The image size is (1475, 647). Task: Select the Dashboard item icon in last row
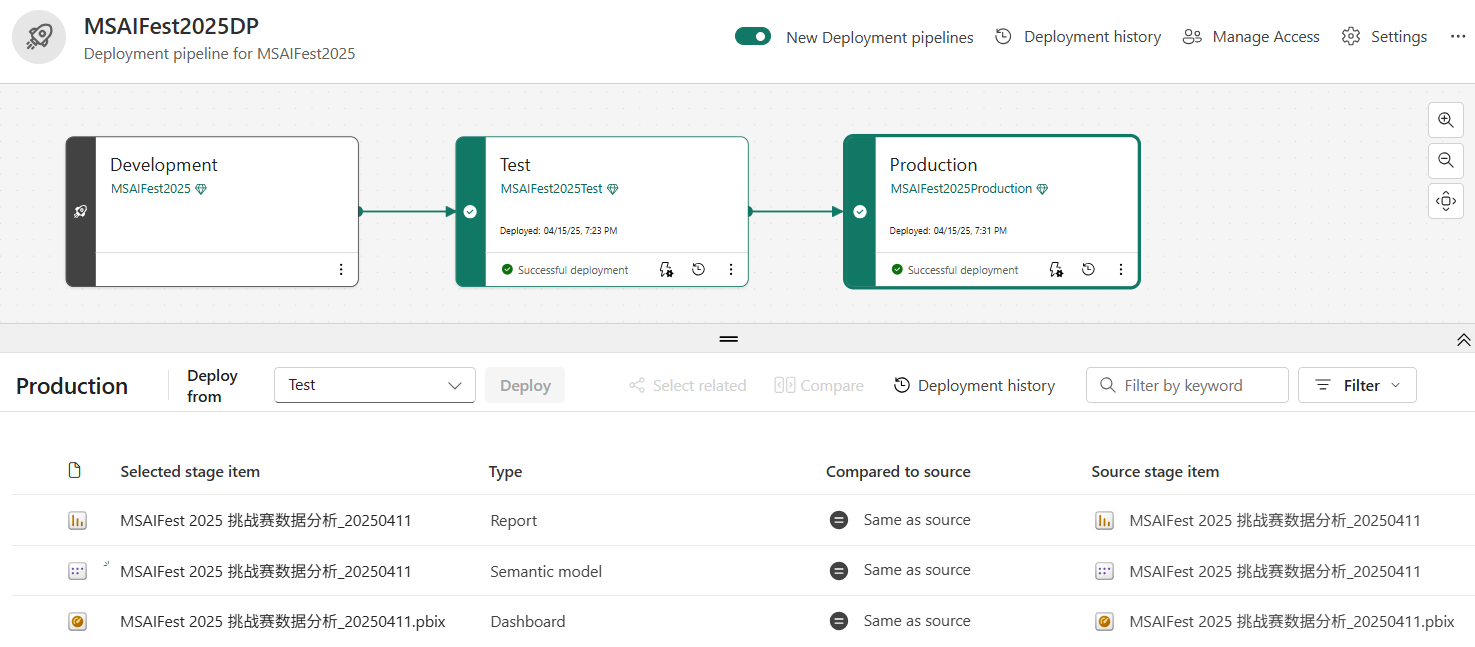click(x=77, y=621)
